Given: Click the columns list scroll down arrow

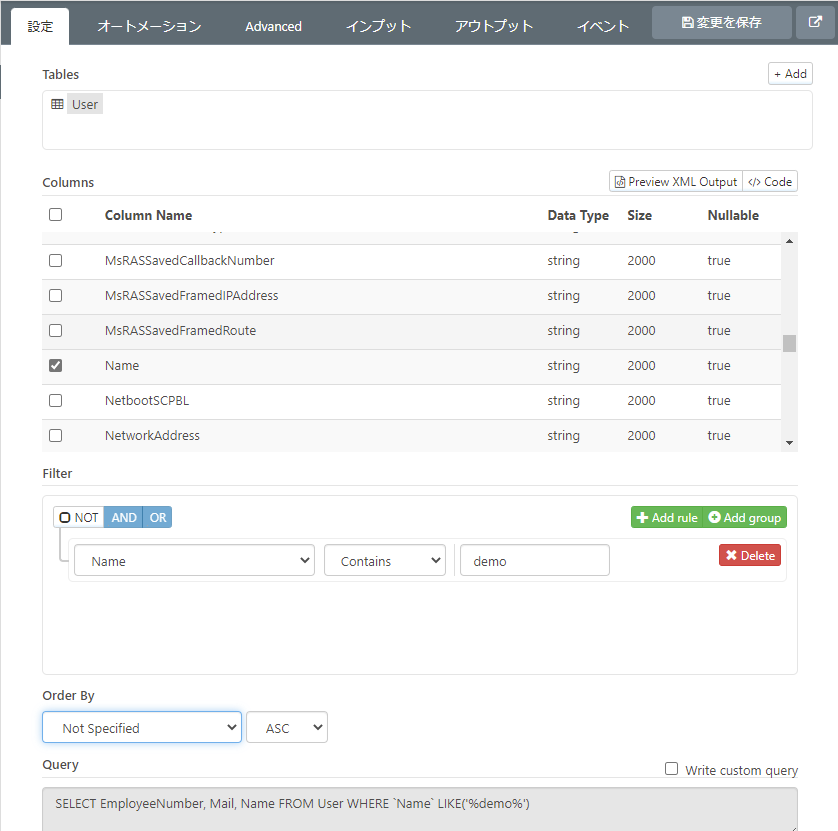Looking at the screenshot, I should coord(789,443).
